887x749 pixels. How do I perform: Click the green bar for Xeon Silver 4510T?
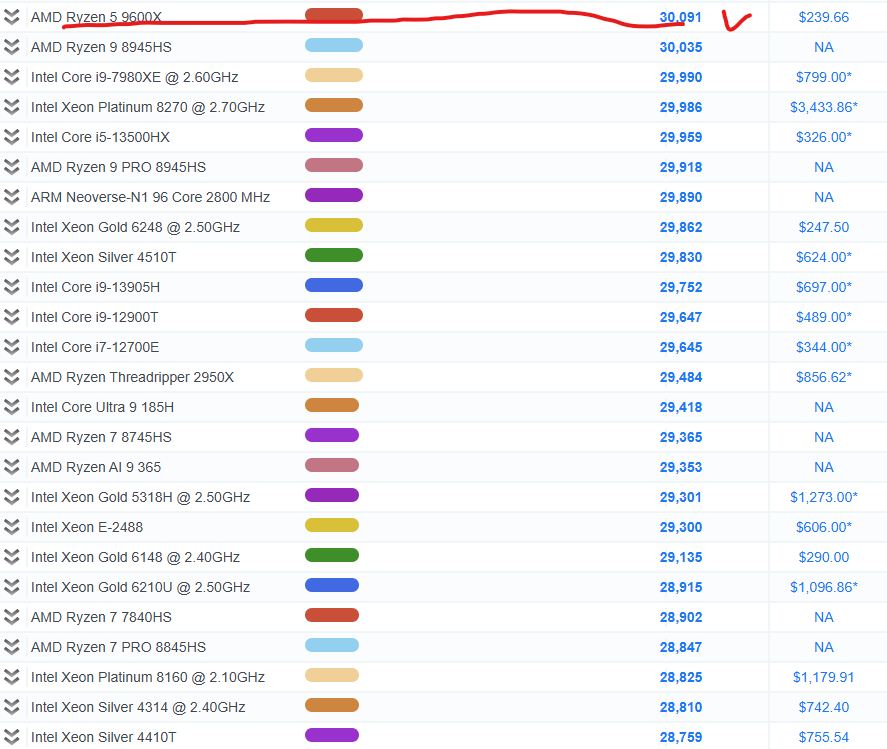click(x=334, y=255)
